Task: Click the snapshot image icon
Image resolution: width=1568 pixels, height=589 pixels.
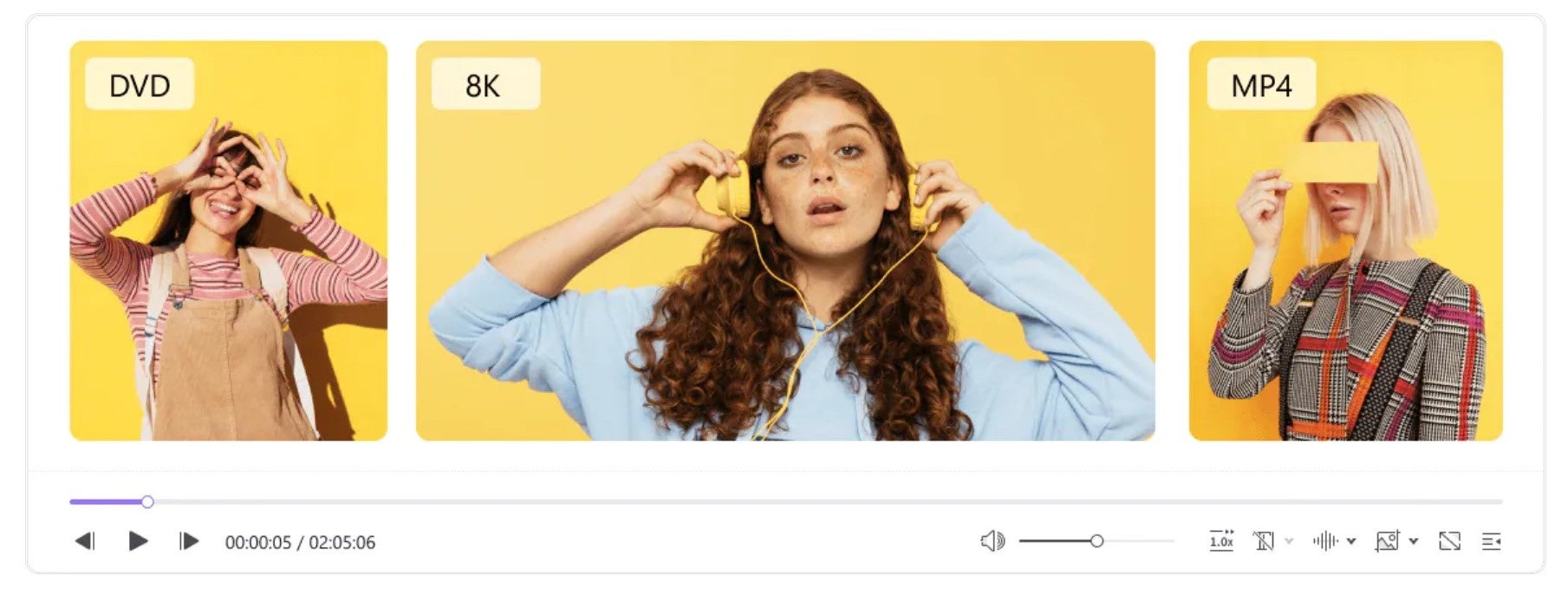Action: point(1387,541)
